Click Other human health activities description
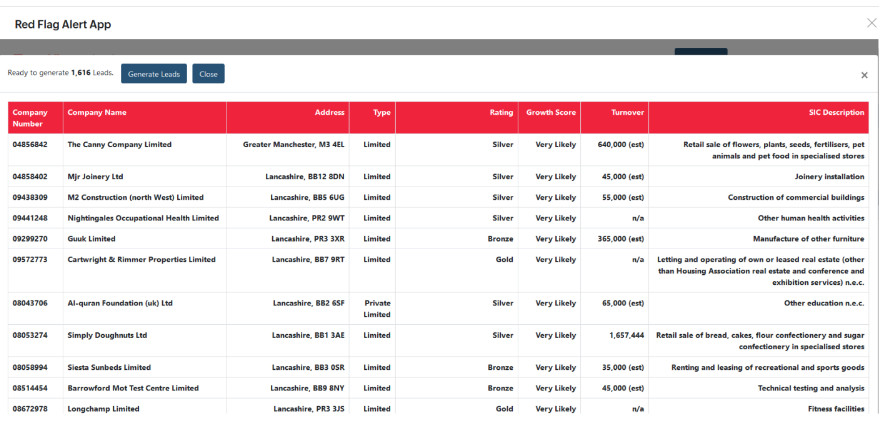881x423 pixels. click(811, 218)
